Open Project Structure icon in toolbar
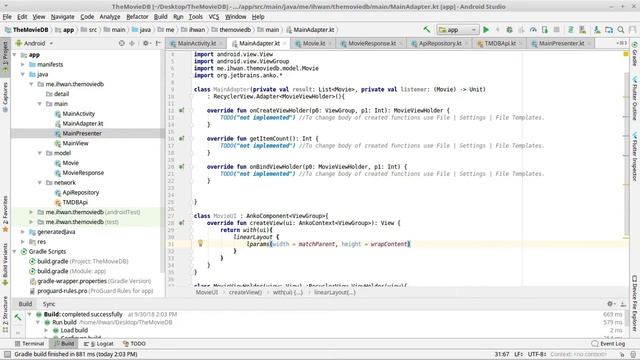 pos(609,29)
